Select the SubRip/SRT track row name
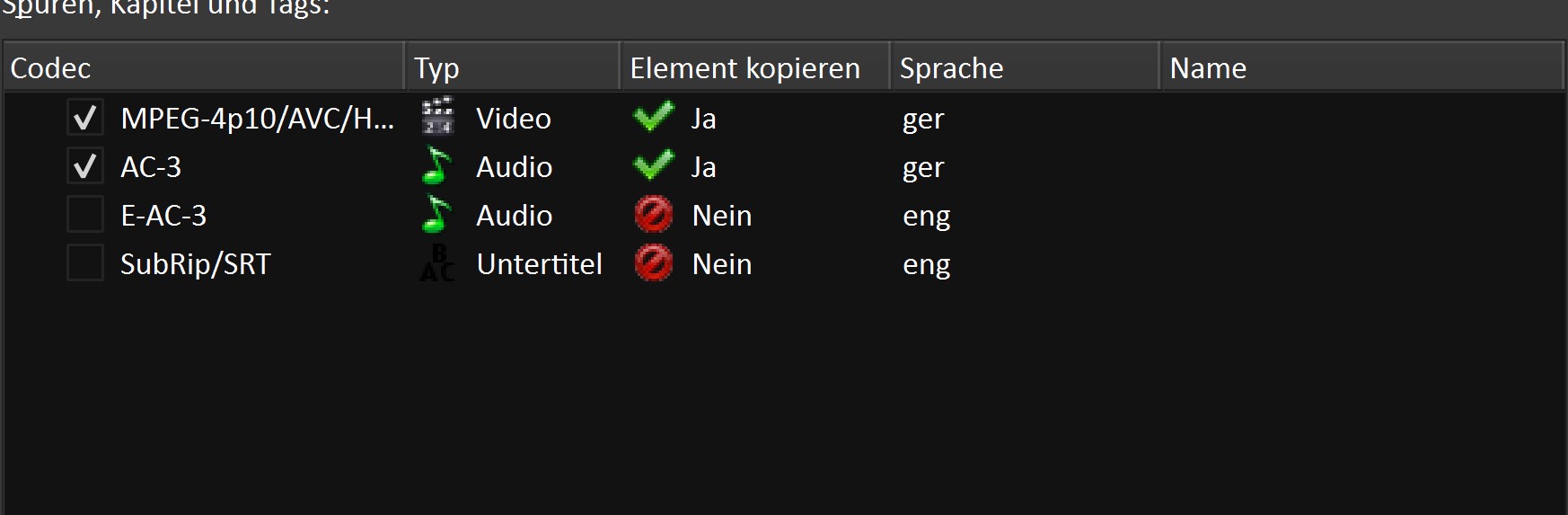Image resolution: width=1568 pixels, height=515 pixels. pos(195,264)
